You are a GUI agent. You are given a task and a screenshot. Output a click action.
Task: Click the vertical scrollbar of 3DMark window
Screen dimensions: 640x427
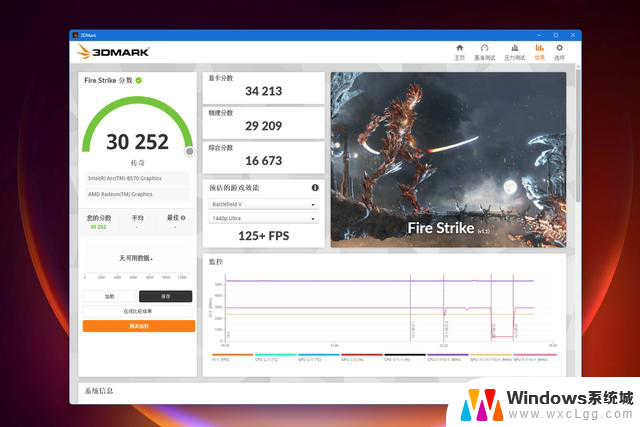(x=578, y=135)
